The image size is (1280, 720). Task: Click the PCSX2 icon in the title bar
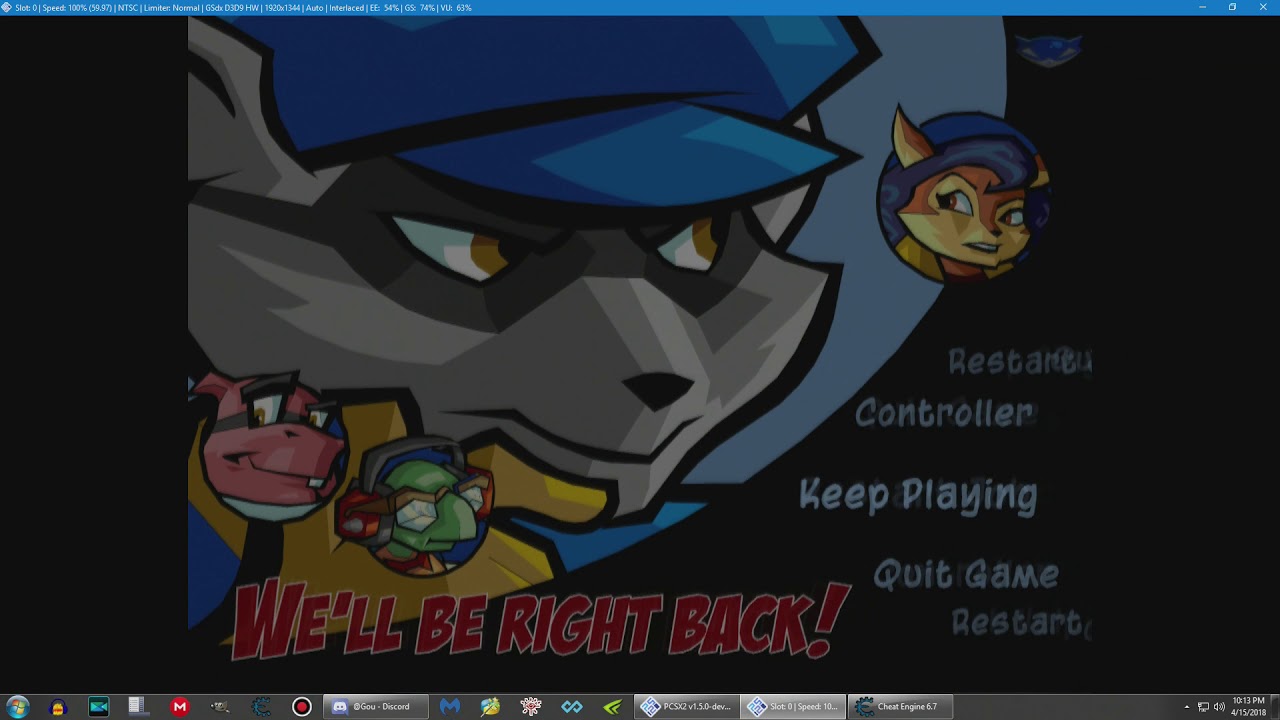click(x=7, y=7)
